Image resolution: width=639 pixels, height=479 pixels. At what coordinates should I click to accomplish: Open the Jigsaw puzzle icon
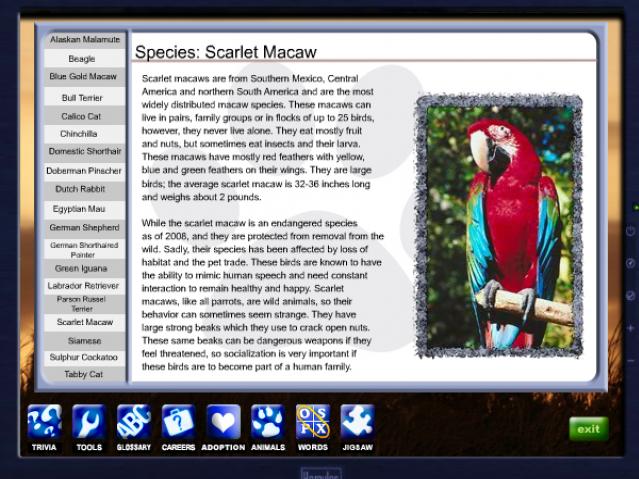pyautogui.click(x=357, y=422)
